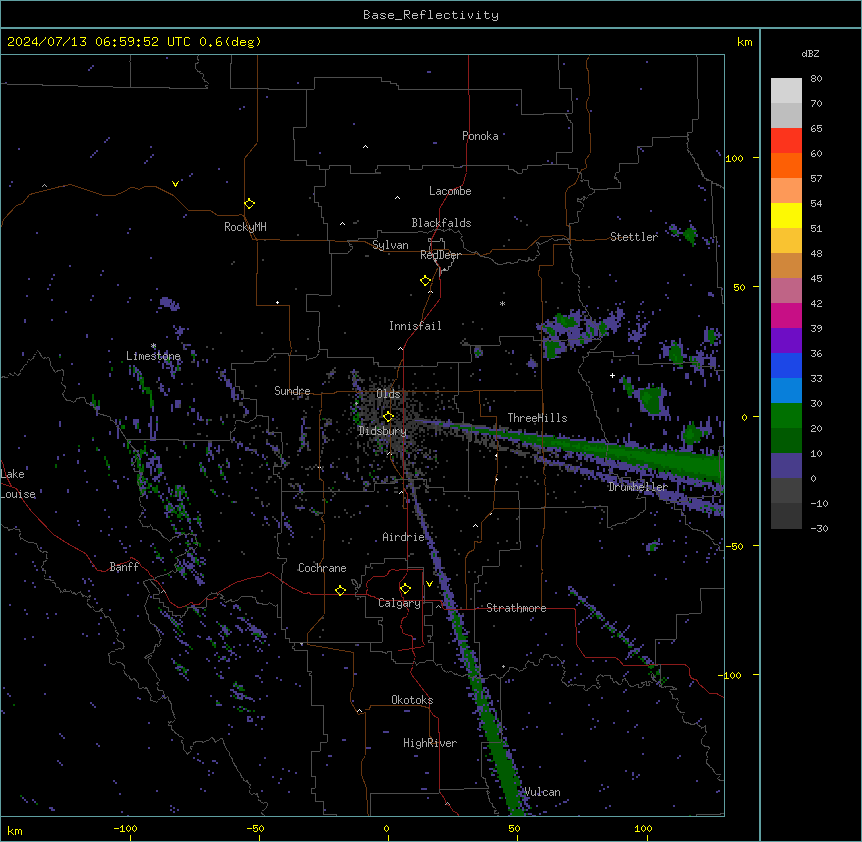
Task: Pick the white 80-70 dBZ legend swatch
Action: pos(786,91)
